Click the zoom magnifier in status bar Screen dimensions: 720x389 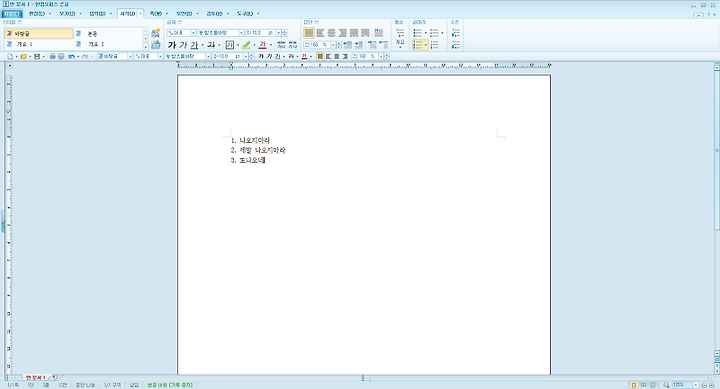coord(666,385)
